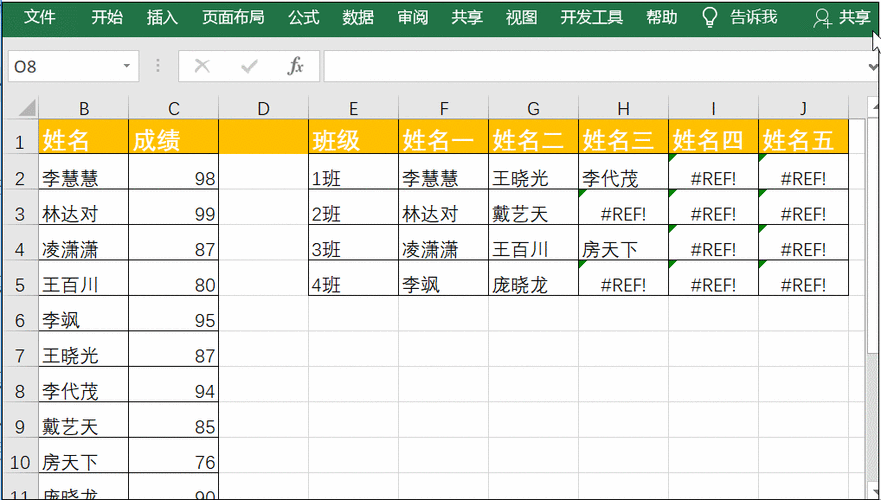Select column J header
The width and height of the screenshot is (881, 500).
803,108
